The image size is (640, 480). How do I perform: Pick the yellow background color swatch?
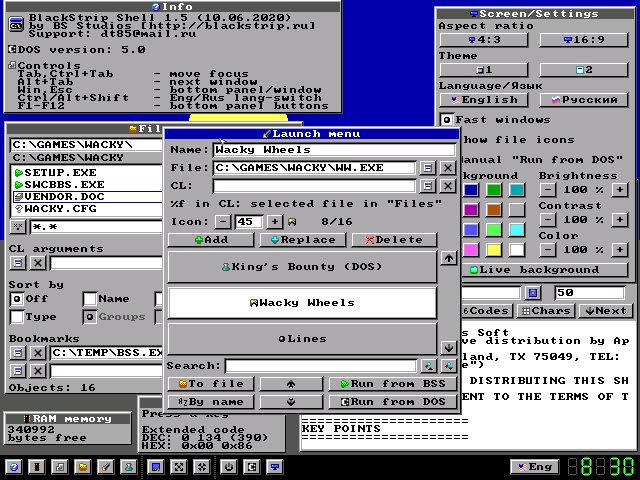493,249
